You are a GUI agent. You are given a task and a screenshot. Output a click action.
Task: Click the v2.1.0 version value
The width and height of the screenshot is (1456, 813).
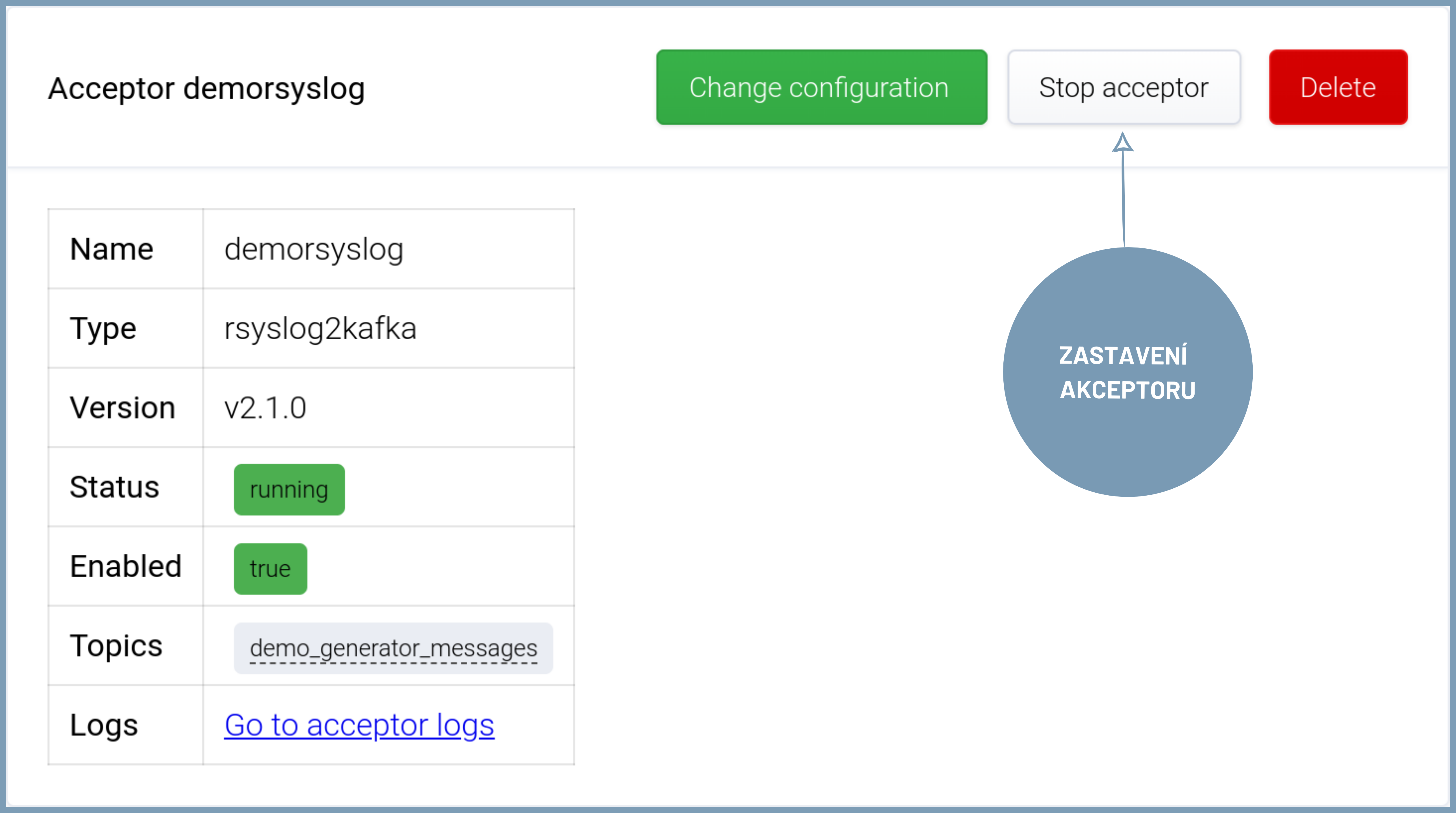click(x=265, y=408)
